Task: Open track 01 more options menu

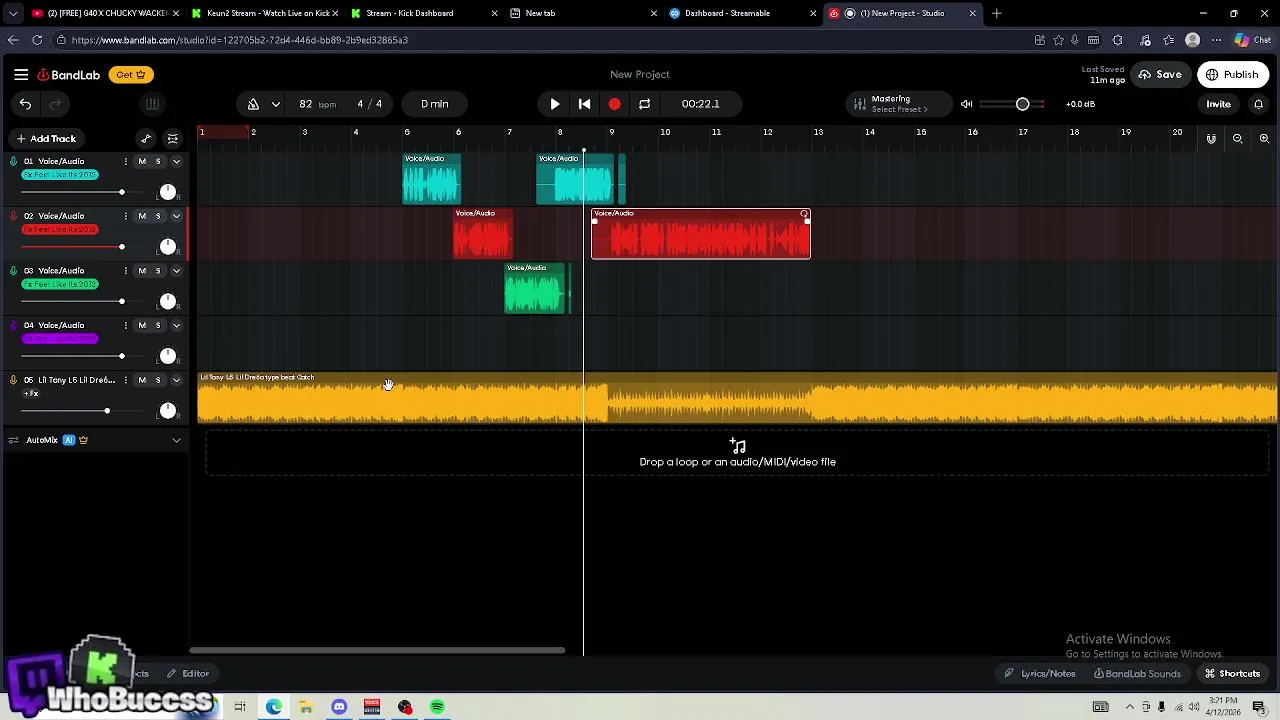Action: [126, 161]
